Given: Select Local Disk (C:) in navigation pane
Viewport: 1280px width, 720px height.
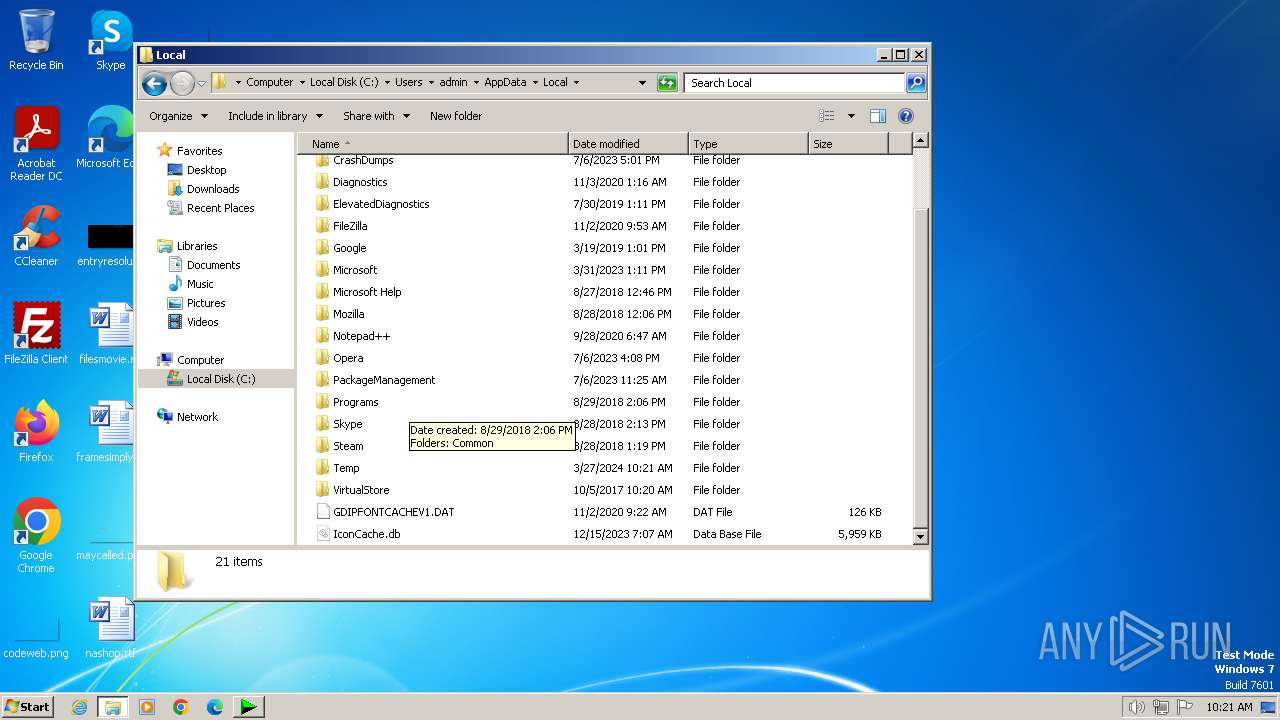Looking at the screenshot, I should tap(221, 379).
